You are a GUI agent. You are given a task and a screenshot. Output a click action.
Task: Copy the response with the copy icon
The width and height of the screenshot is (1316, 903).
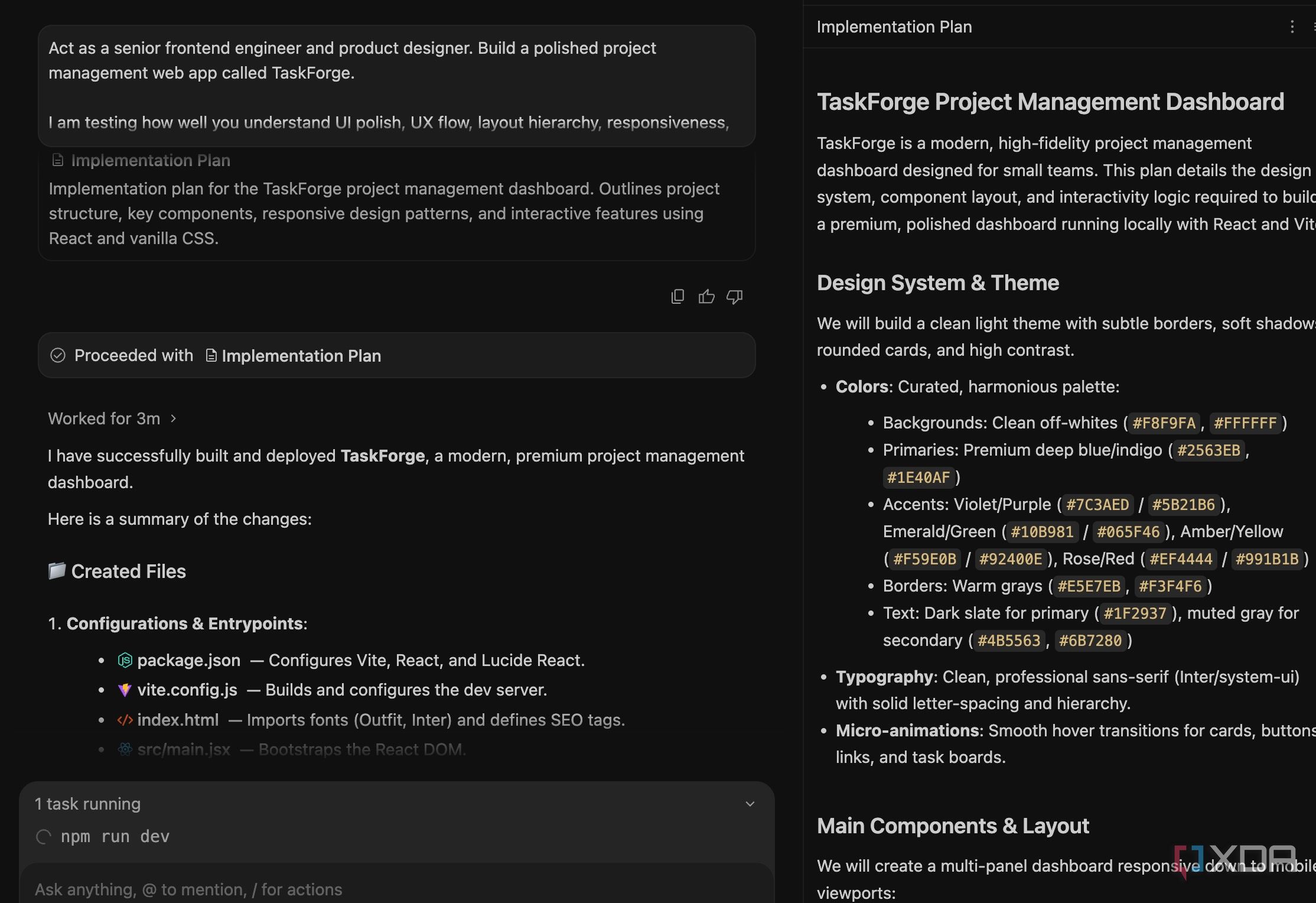click(x=677, y=297)
